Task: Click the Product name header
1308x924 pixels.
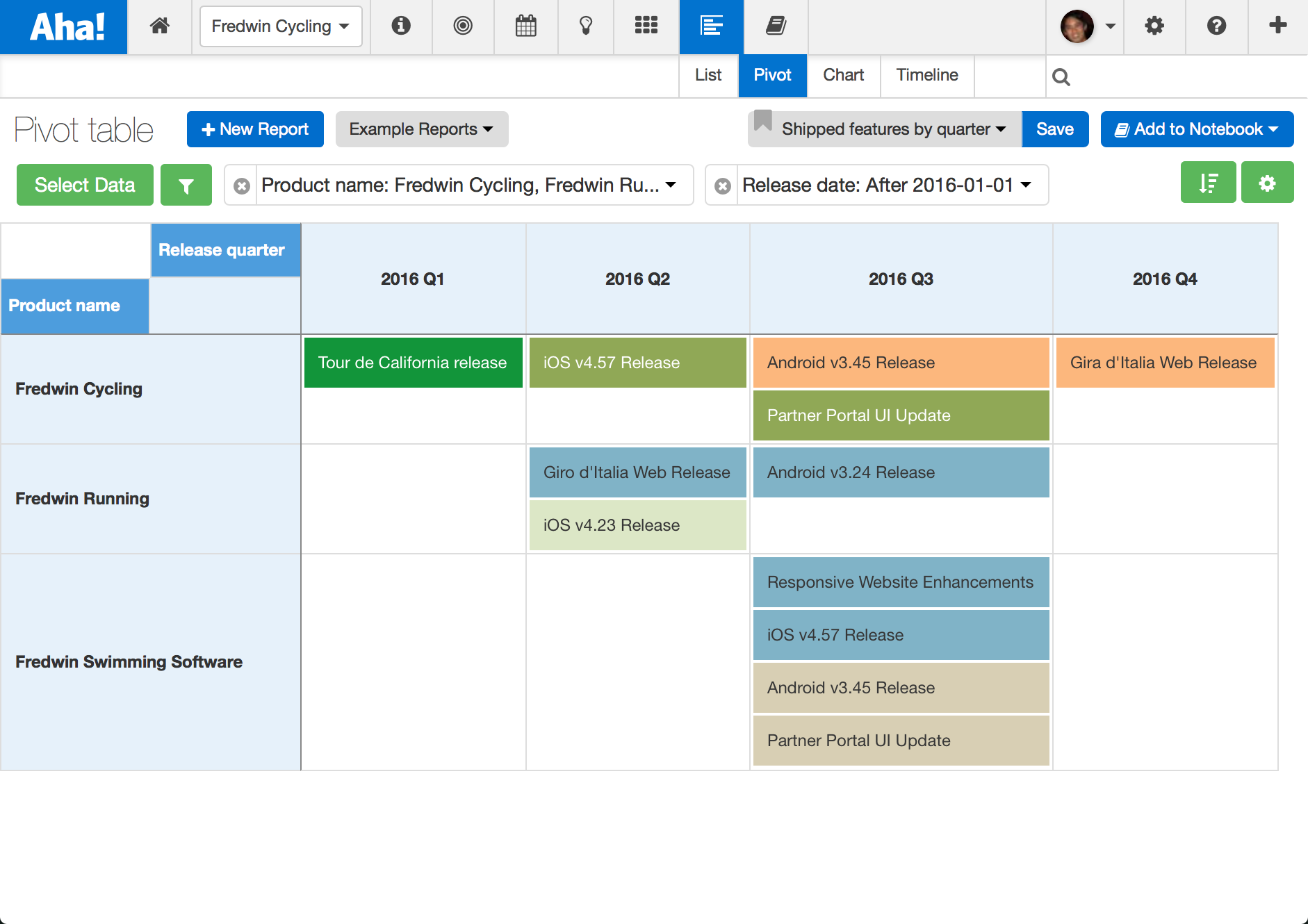Action: (75, 306)
